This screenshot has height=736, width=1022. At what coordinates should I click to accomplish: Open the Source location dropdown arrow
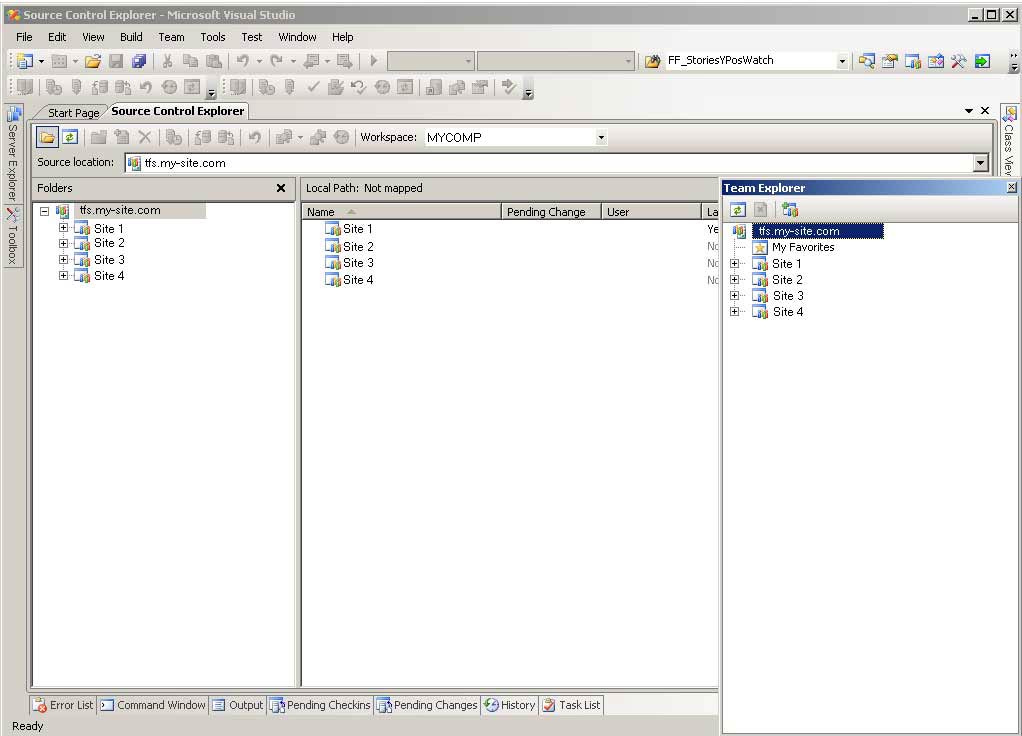[x=980, y=163]
